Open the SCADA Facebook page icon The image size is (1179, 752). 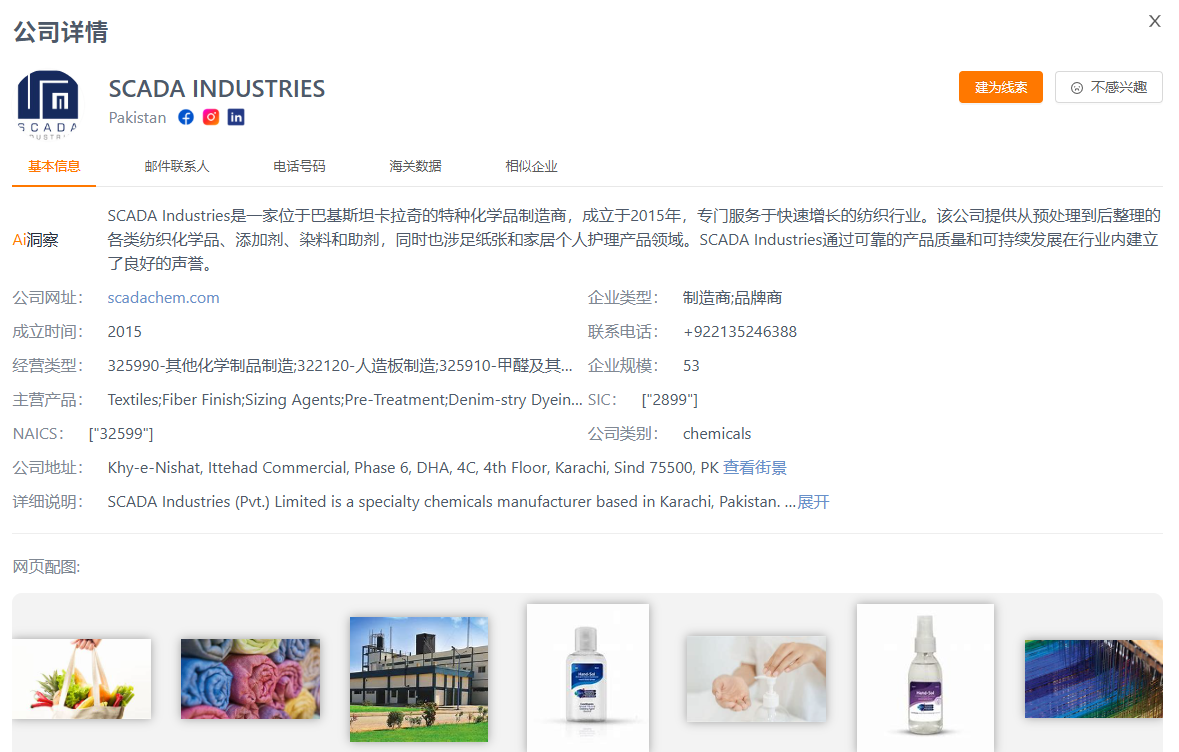coord(186,117)
